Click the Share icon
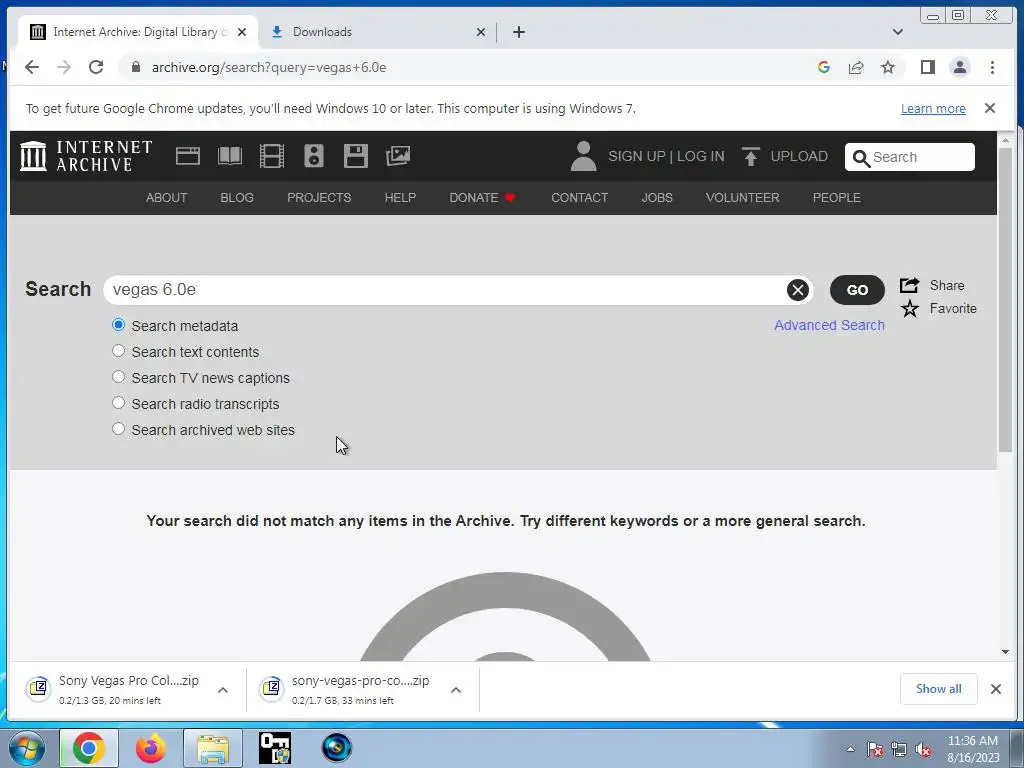1024x768 pixels. point(909,285)
